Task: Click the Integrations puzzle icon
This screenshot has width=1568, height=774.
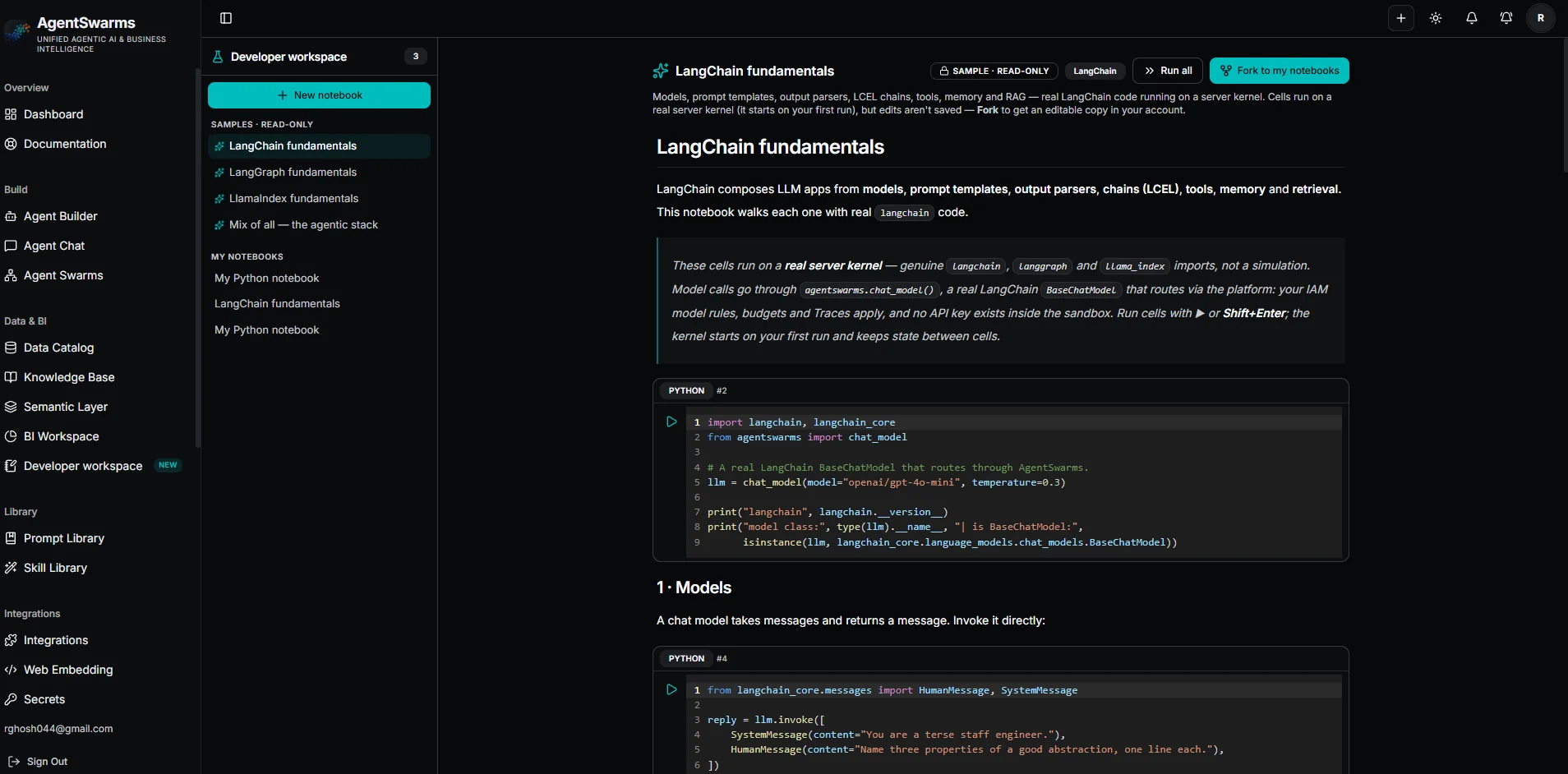Action: point(11,640)
